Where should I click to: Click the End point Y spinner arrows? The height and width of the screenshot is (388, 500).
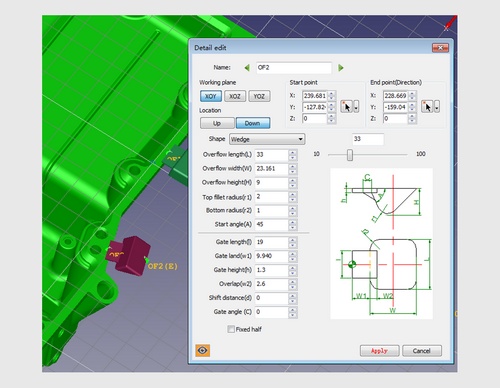412,107
